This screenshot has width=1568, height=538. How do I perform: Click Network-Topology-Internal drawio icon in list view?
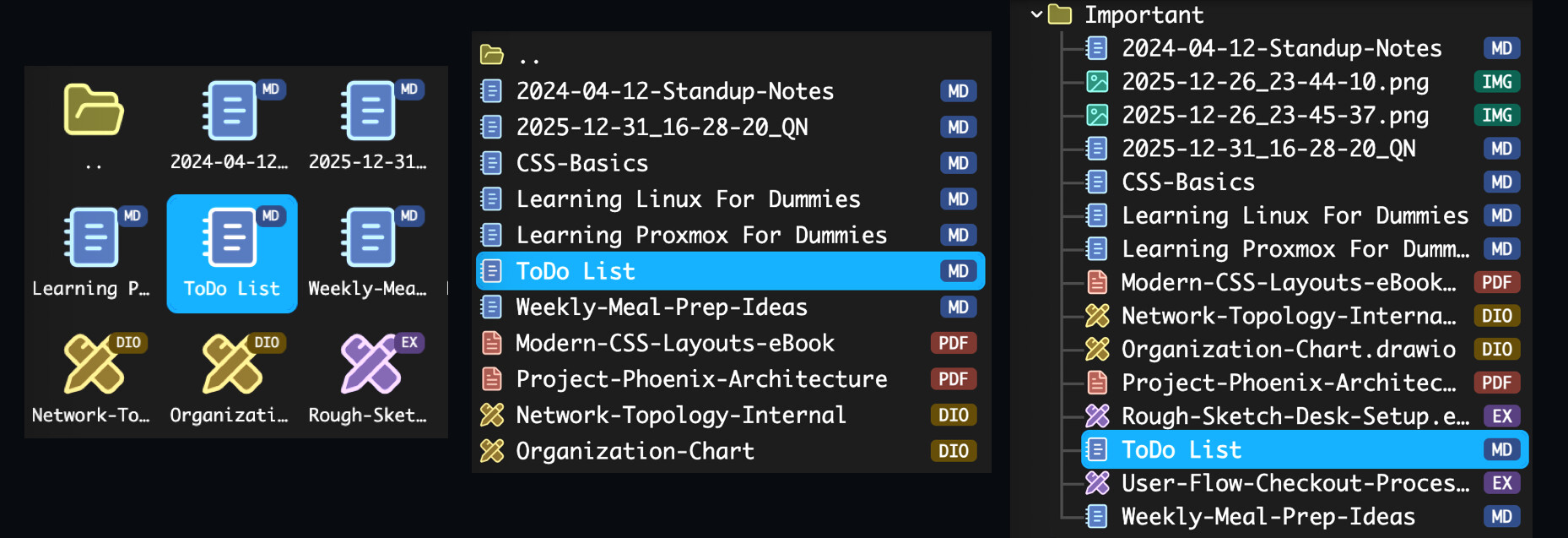(x=491, y=416)
